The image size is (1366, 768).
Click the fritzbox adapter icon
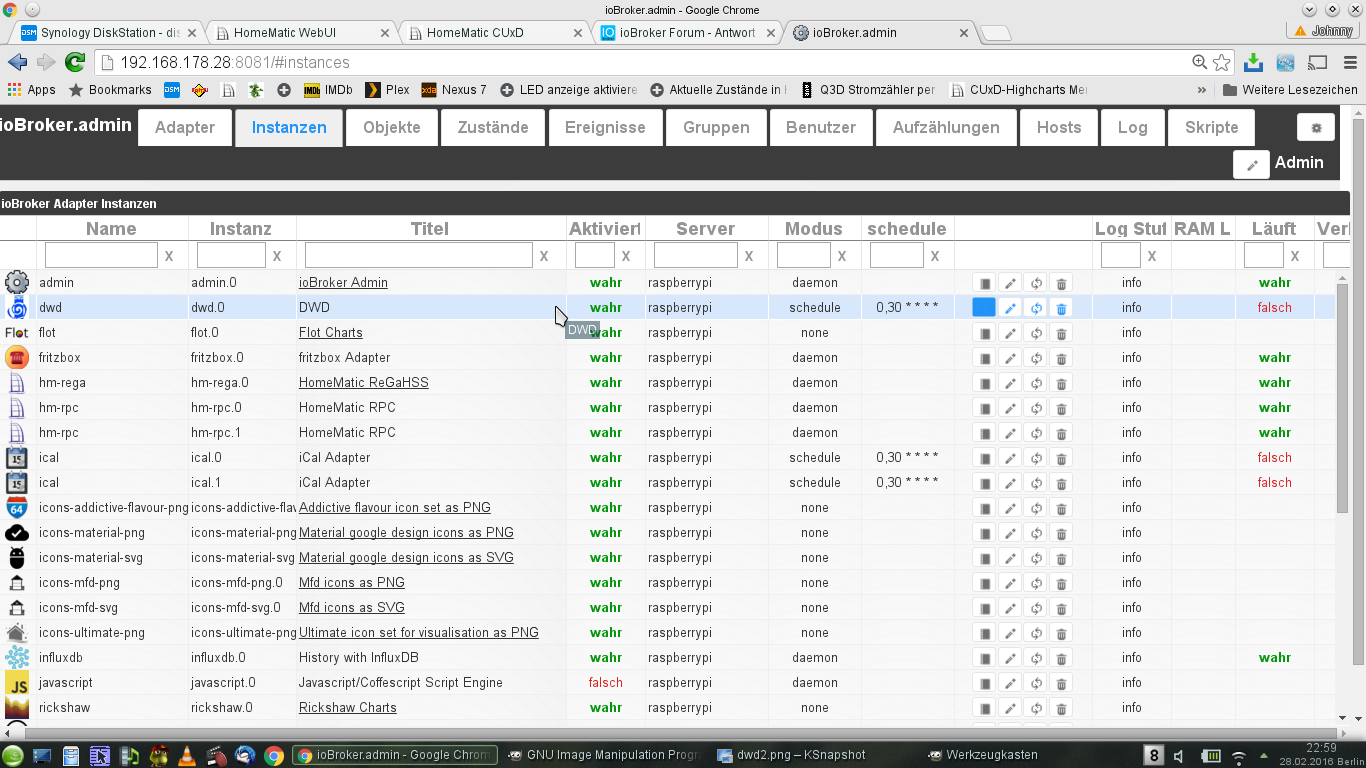pyautogui.click(x=17, y=357)
